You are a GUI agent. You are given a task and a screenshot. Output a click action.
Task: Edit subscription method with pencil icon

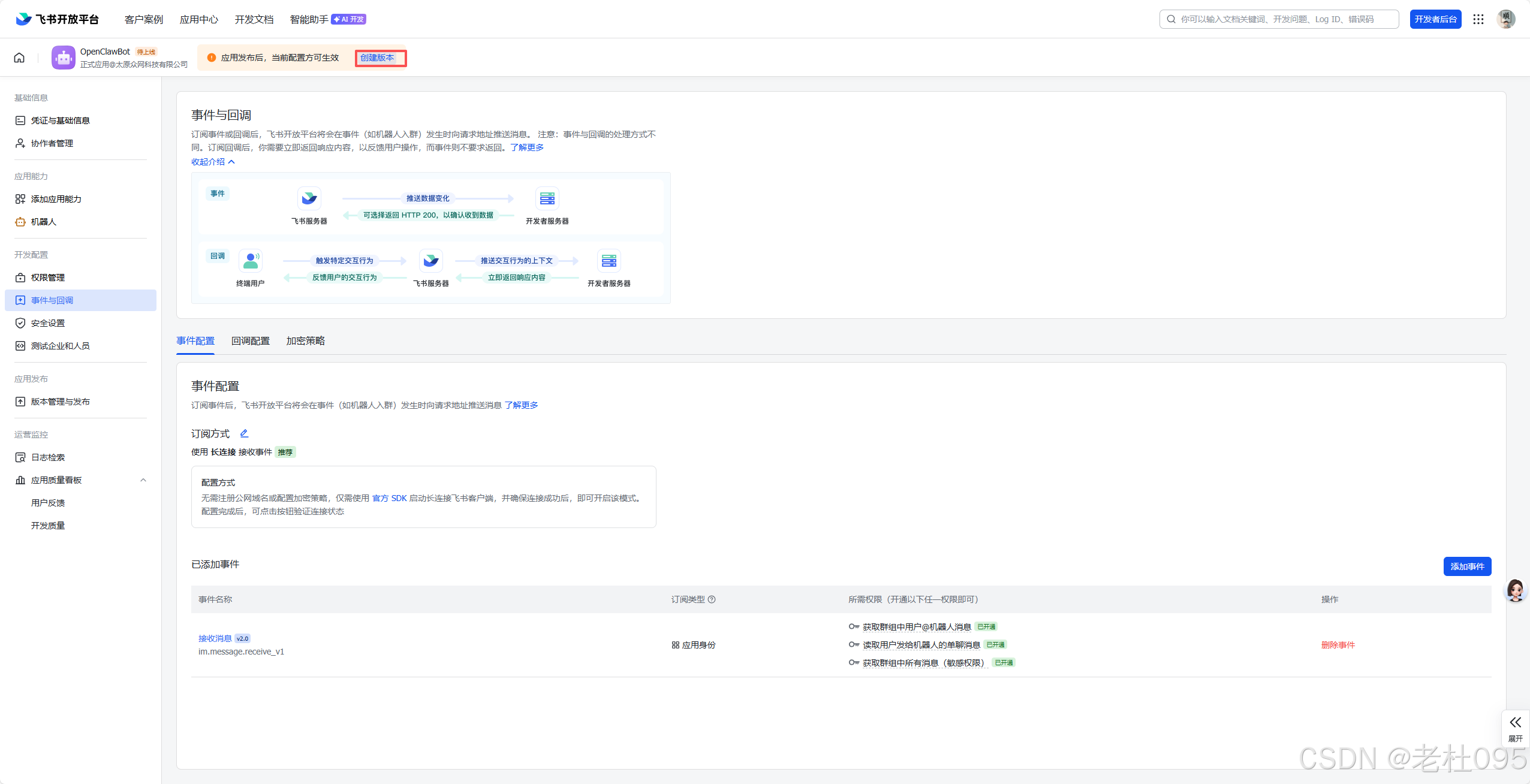point(244,433)
